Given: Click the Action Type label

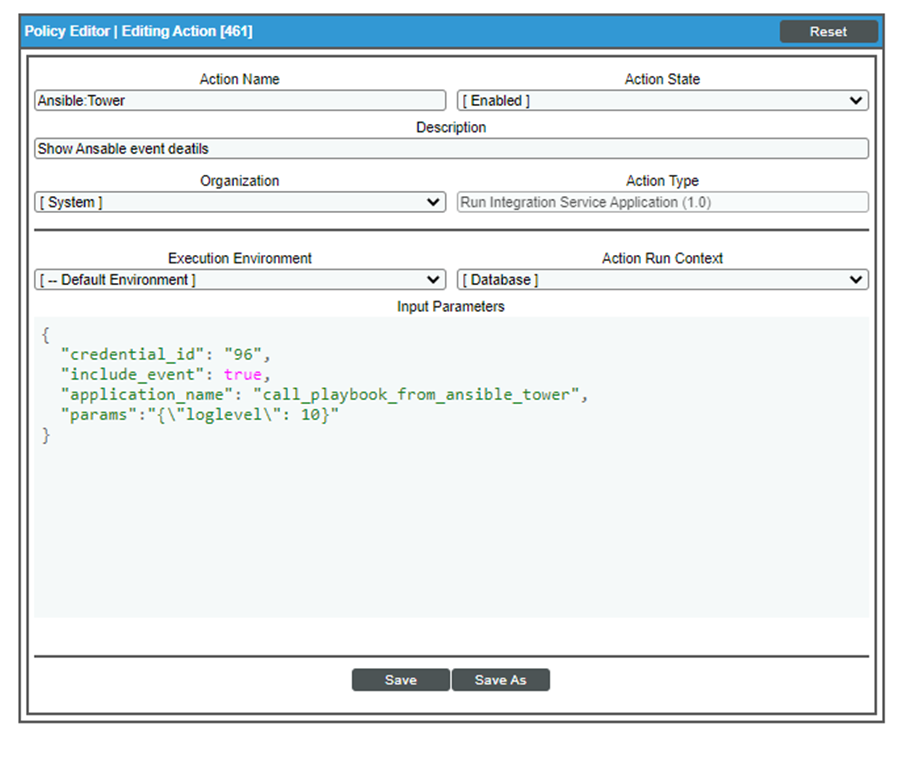Looking at the screenshot, I should click(662, 181).
